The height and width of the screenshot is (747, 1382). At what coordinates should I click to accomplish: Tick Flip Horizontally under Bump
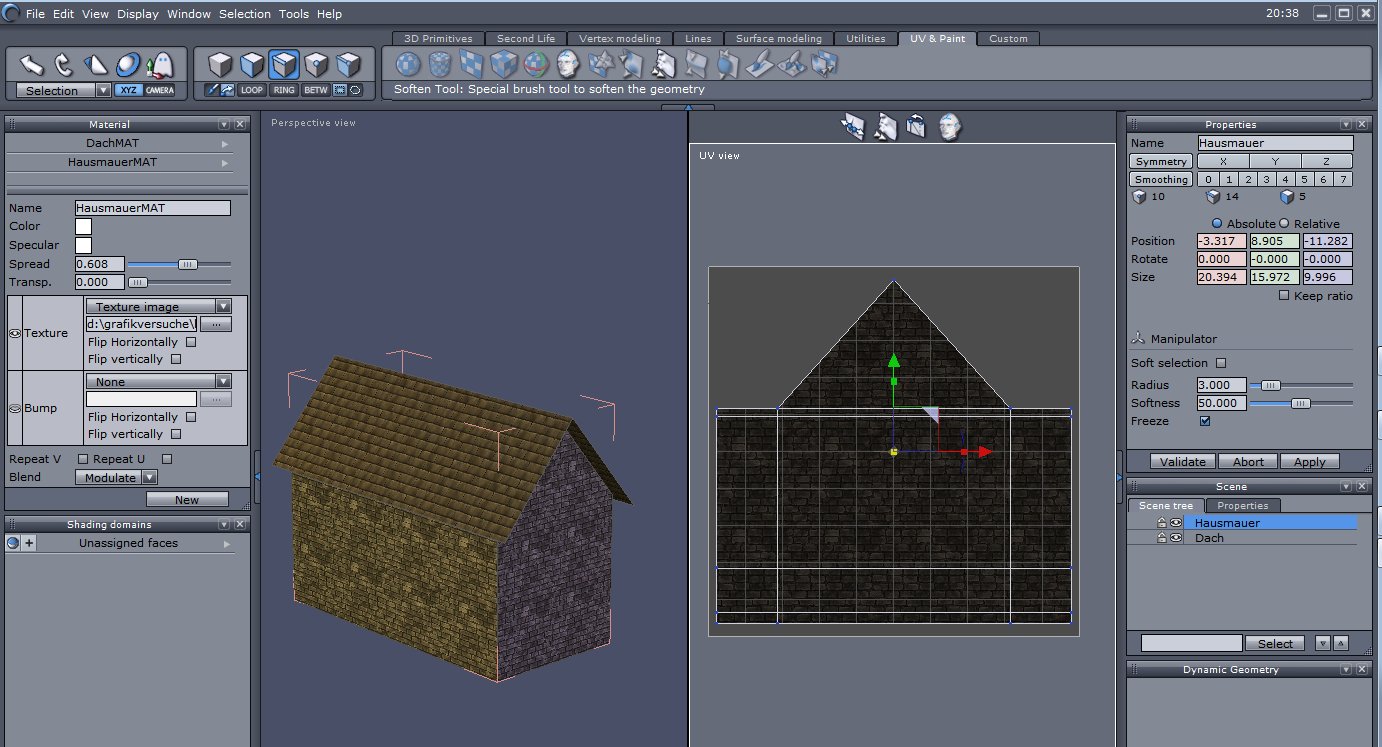191,417
